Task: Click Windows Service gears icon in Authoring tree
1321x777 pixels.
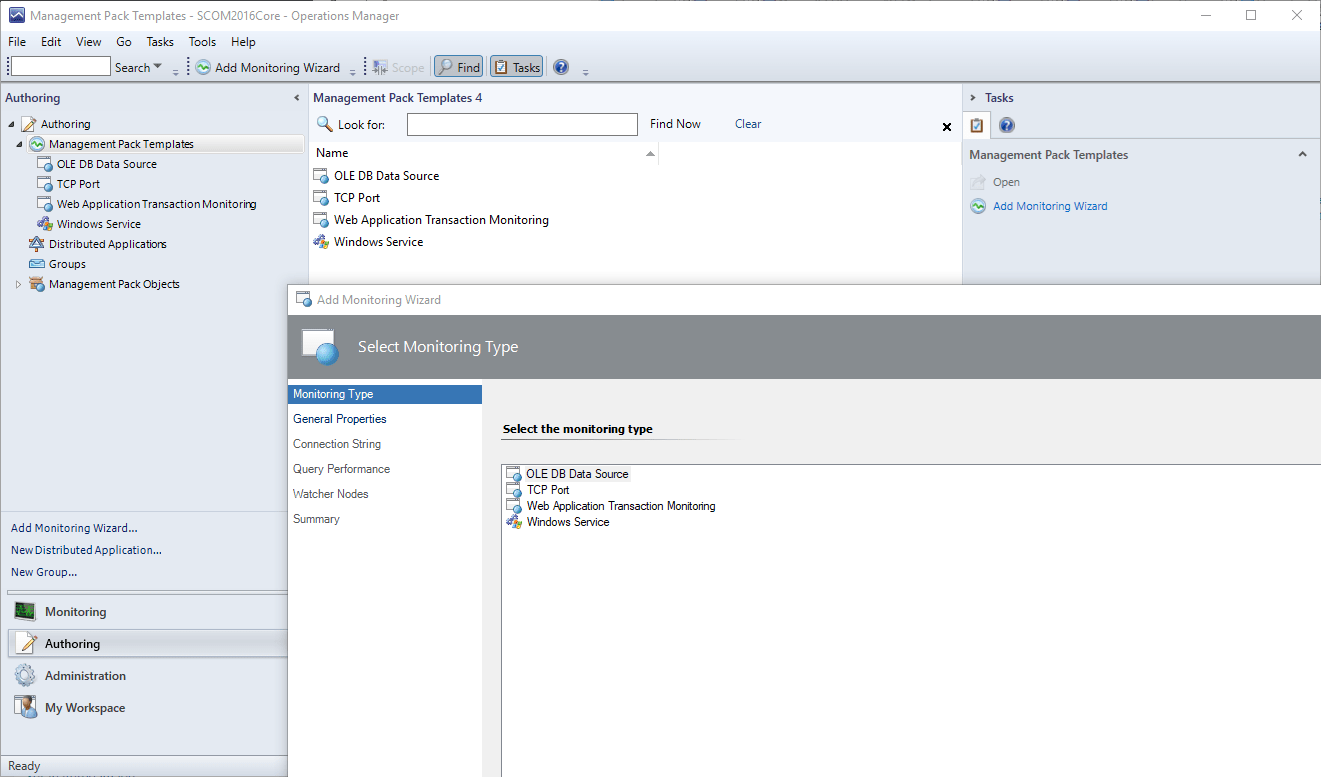Action: coord(45,224)
